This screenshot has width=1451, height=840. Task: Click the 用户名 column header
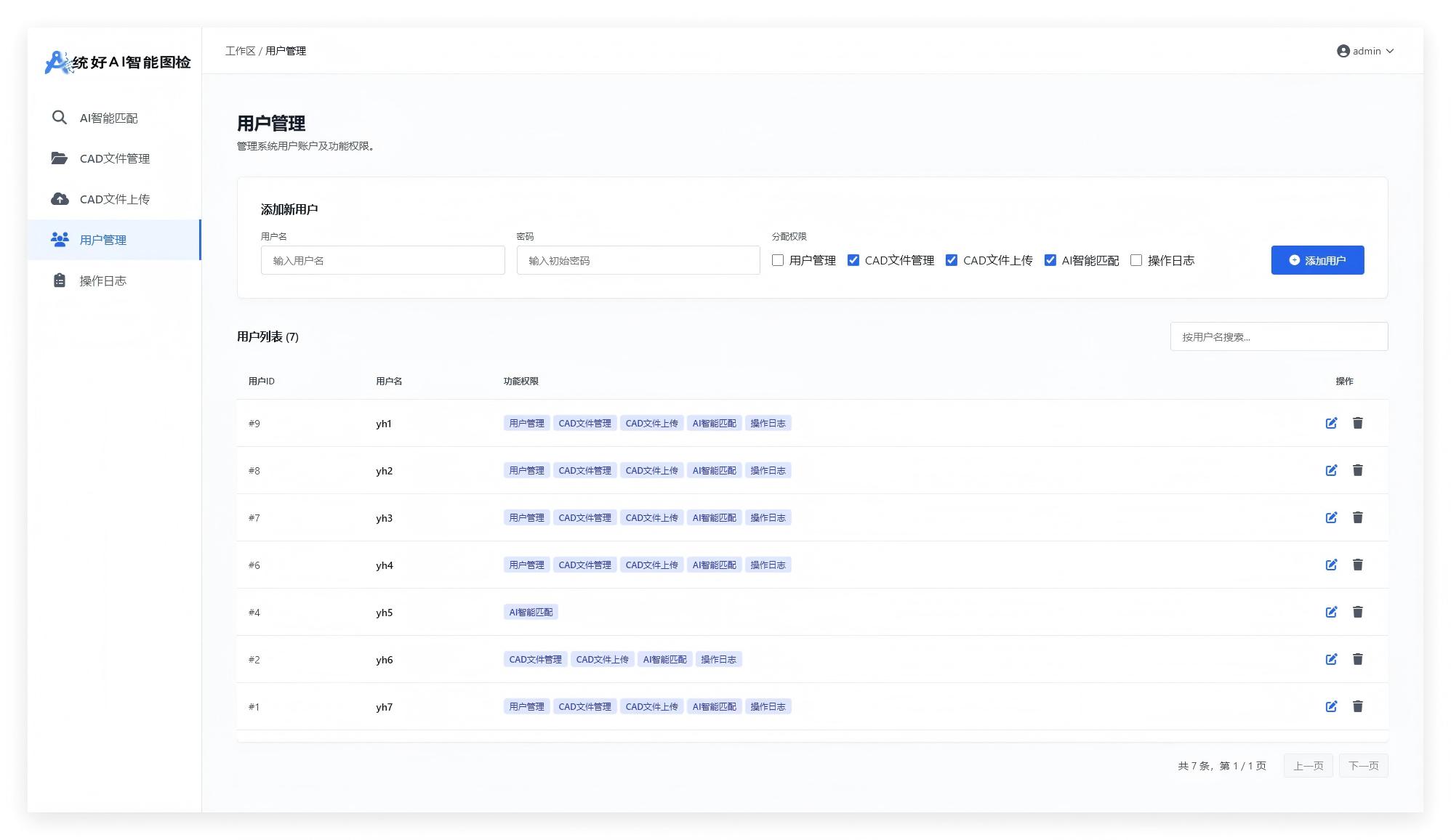389,381
